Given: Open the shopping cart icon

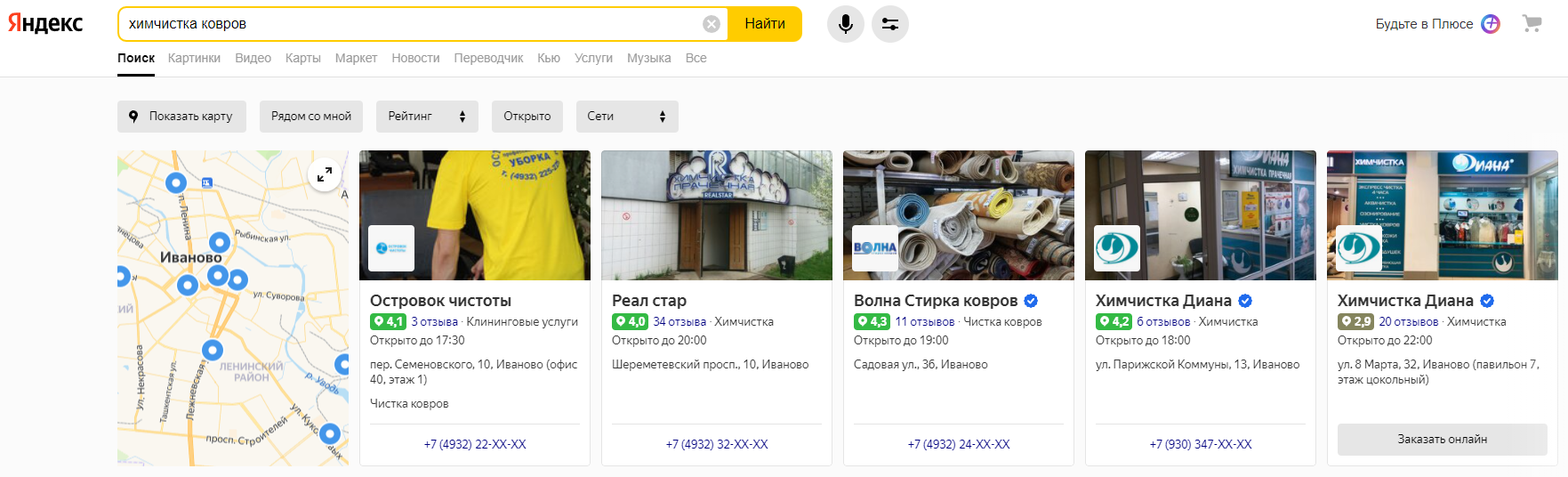Looking at the screenshot, I should click(x=1532, y=24).
